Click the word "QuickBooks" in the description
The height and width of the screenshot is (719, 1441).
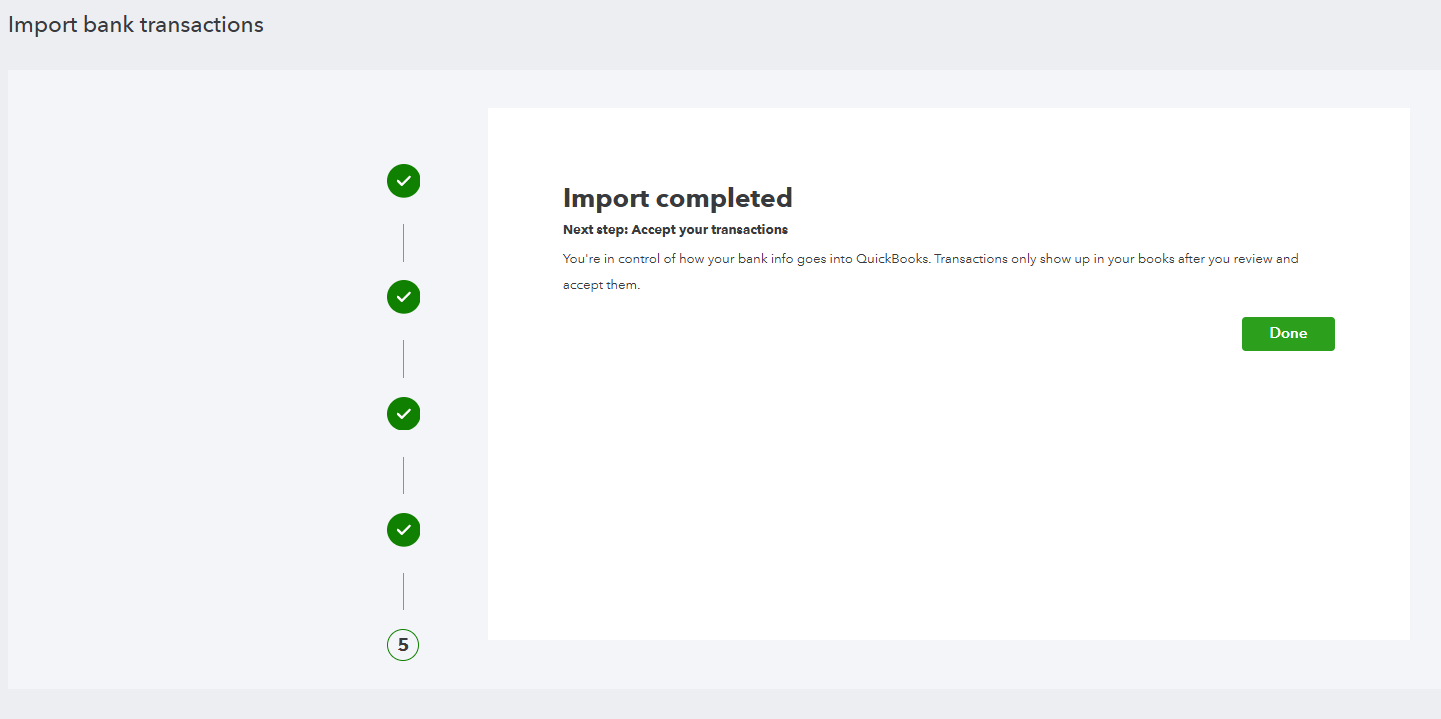pos(892,259)
